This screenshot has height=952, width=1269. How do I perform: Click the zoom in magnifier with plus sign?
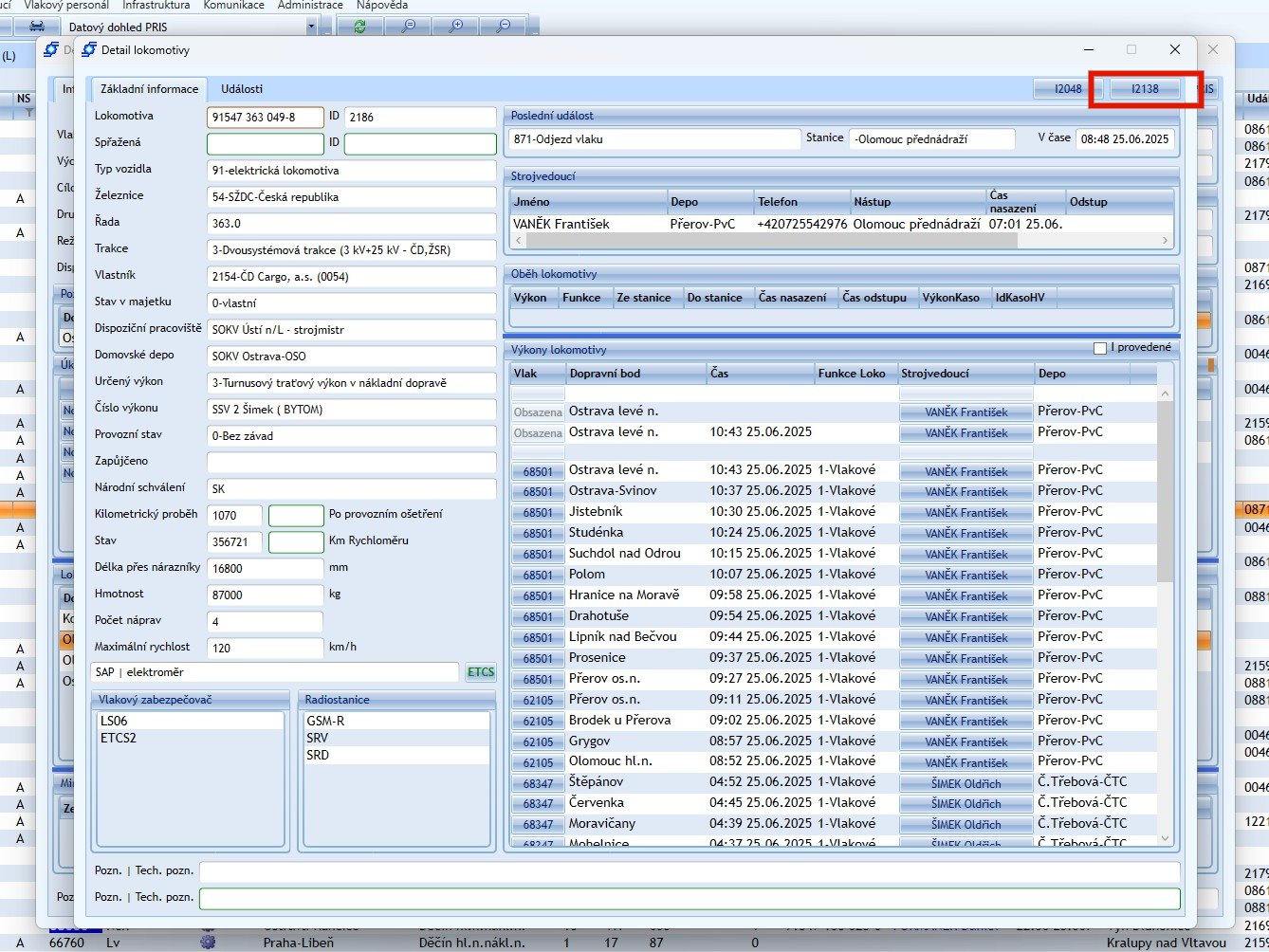[456, 27]
